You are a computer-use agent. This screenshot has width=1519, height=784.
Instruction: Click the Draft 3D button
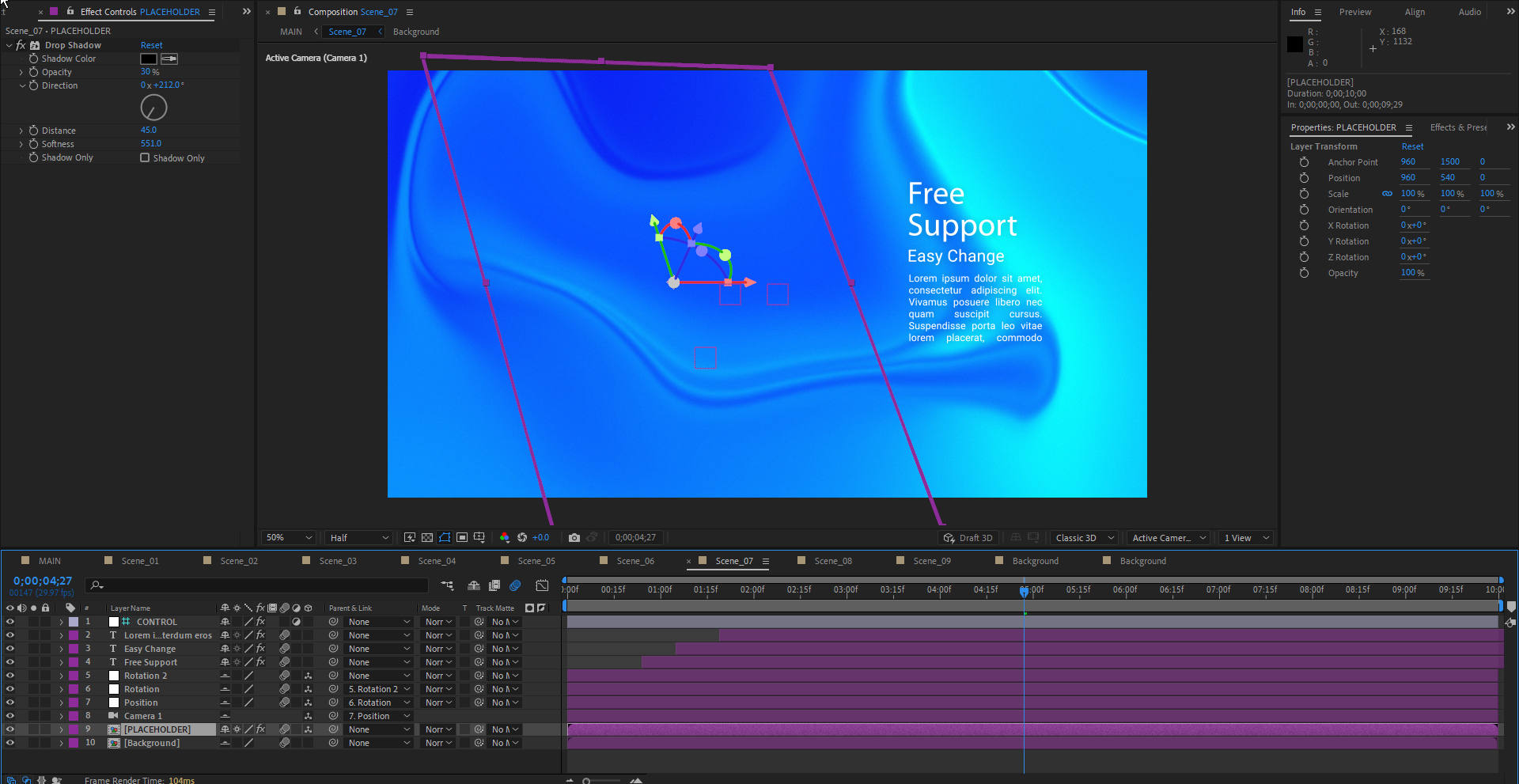pyautogui.click(x=968, y=538)
